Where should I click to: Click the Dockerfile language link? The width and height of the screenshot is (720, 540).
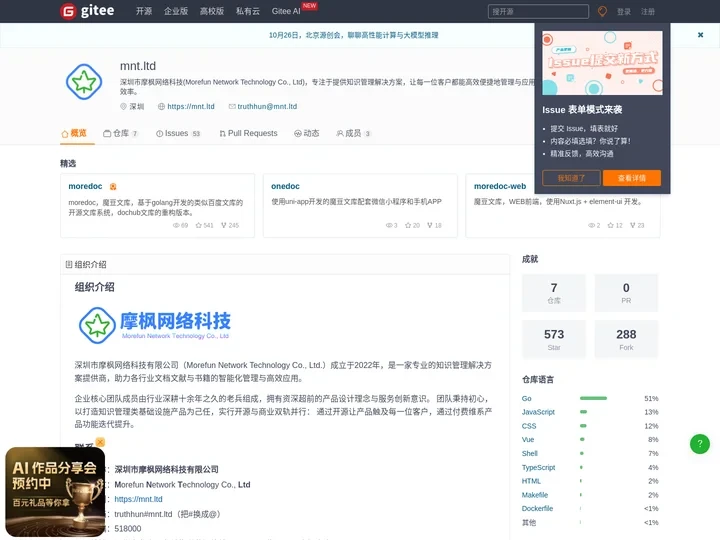537,508
